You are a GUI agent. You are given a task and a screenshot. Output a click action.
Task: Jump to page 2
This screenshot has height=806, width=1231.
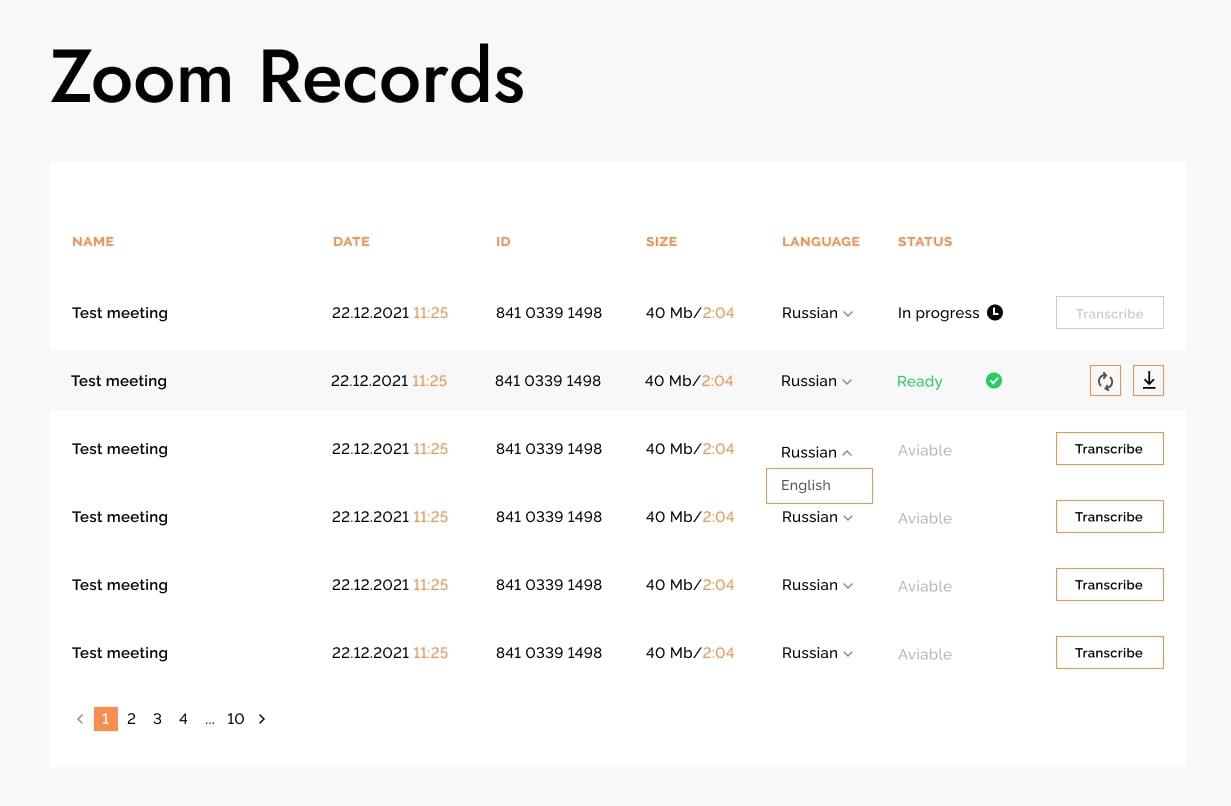click(x=131, y=719)
